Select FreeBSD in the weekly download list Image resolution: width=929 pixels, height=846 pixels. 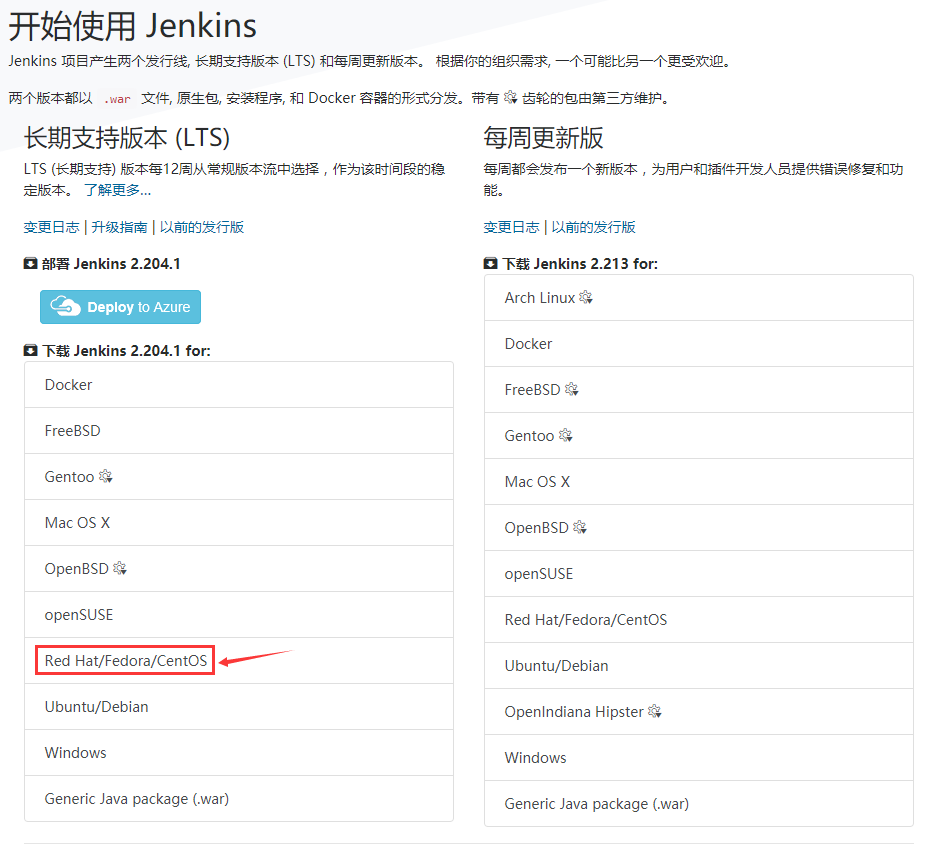coord(699,390)
